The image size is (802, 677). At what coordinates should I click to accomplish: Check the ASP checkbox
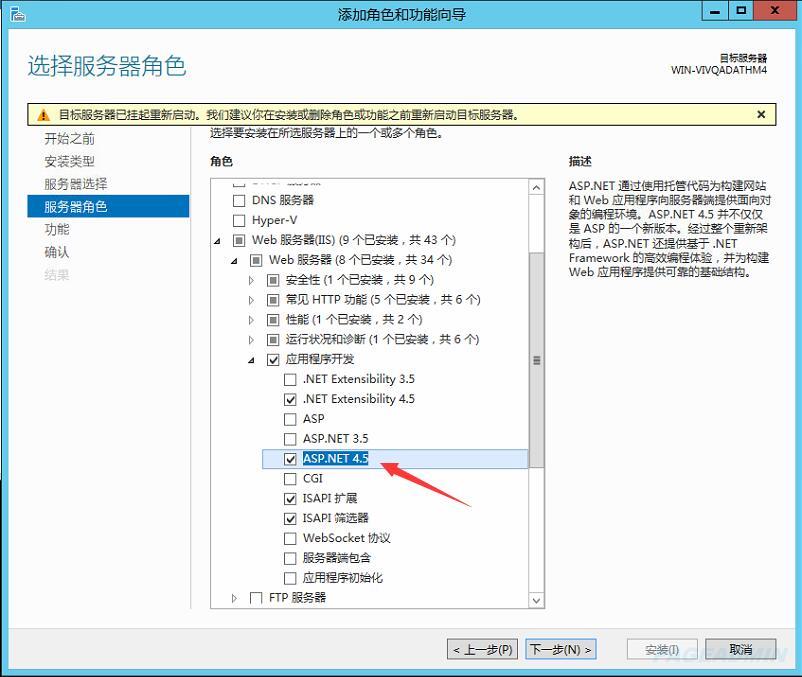(x=290, y=419)
